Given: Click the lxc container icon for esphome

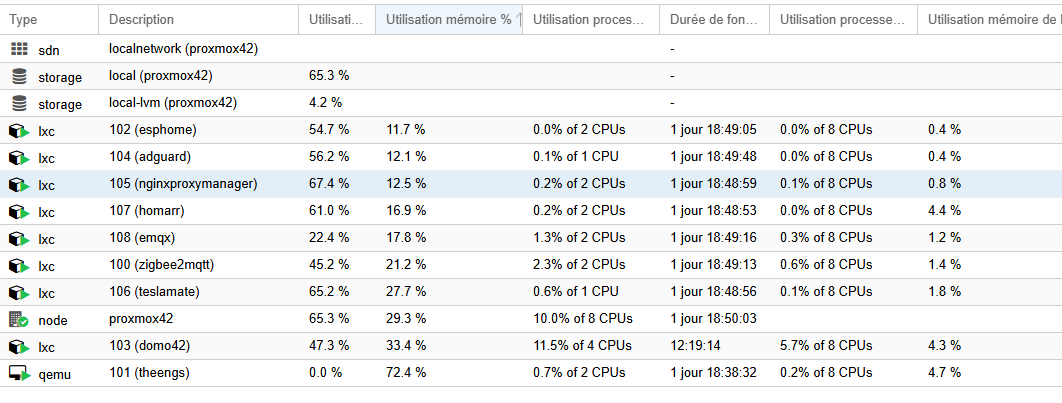Looking at the screenshot, I should (x=19, y=130).
